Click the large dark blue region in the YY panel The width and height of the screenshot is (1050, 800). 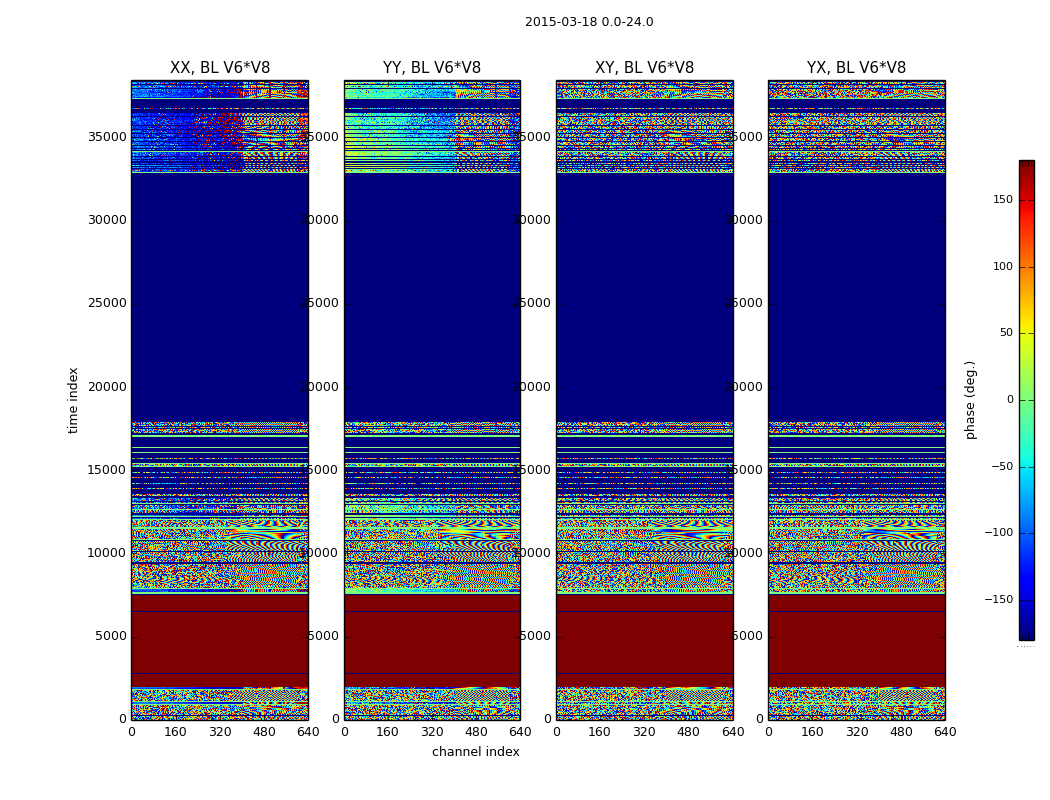pos(432,300)
